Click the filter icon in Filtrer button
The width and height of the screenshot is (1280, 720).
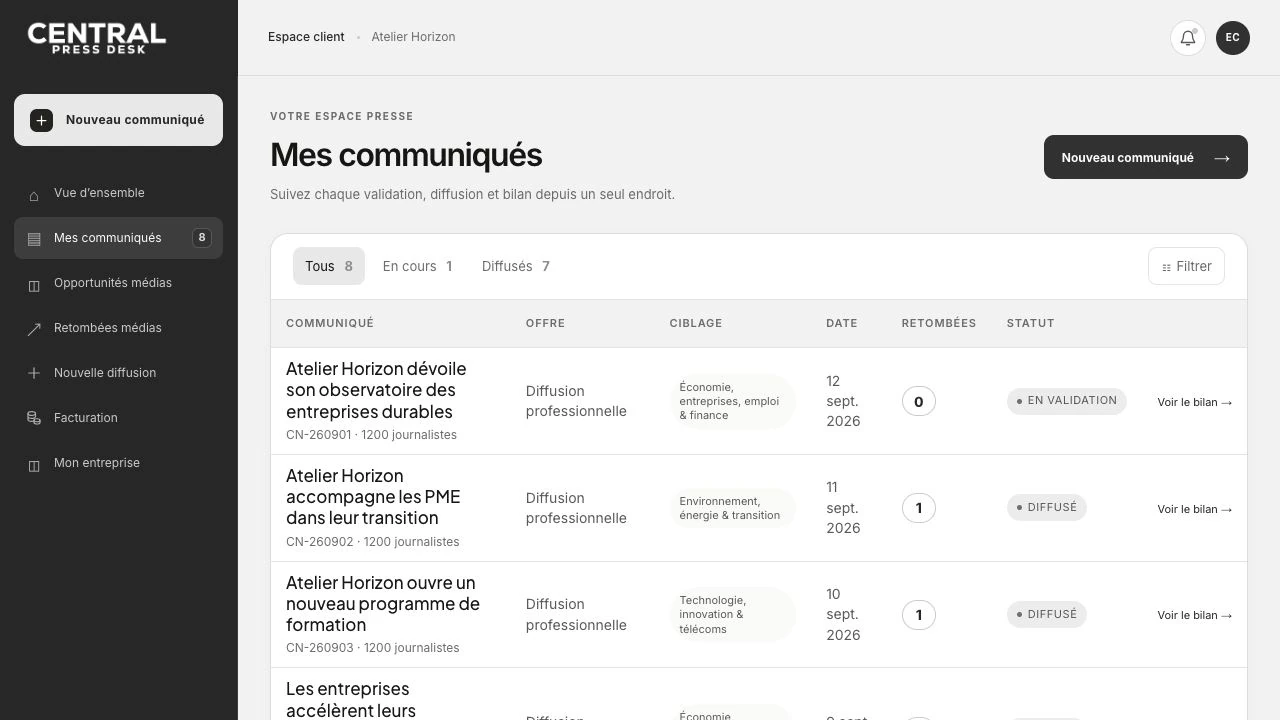[1166, 267]
